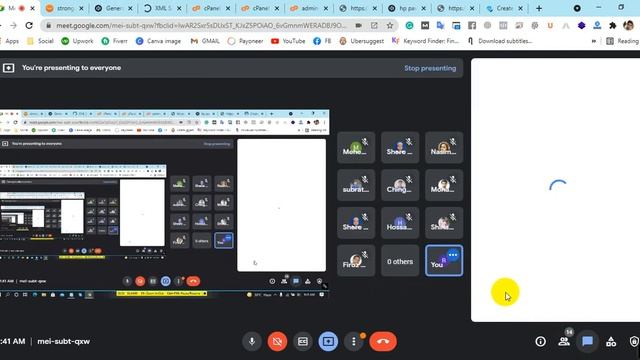Open the YouTube bookmark
Image resolution: width=640 pixels, height=360 pixels.
[288, 41]
